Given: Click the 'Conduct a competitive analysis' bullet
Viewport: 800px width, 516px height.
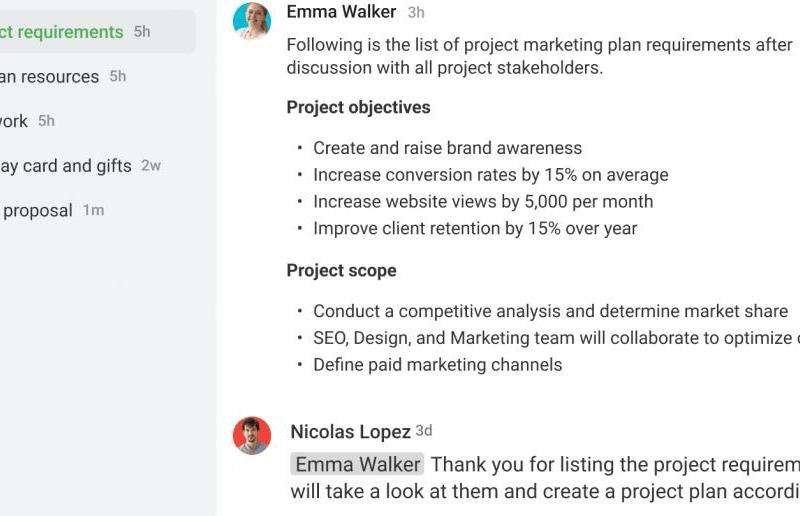Looking at the screenshot, I should pyautogui.click(x=551, y=311).
